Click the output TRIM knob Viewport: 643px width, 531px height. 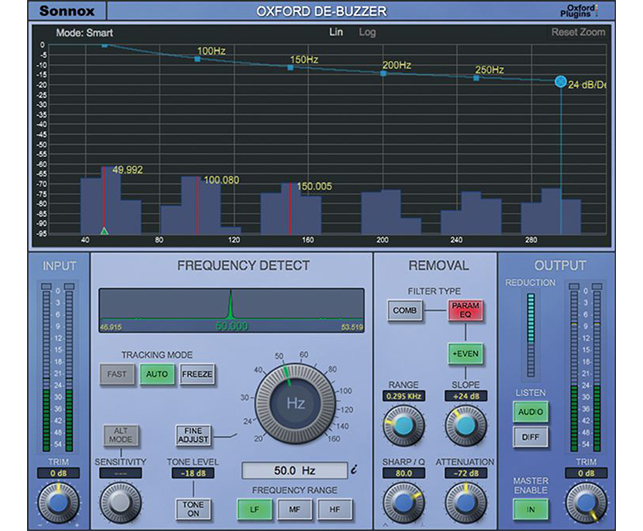[586, 502]
